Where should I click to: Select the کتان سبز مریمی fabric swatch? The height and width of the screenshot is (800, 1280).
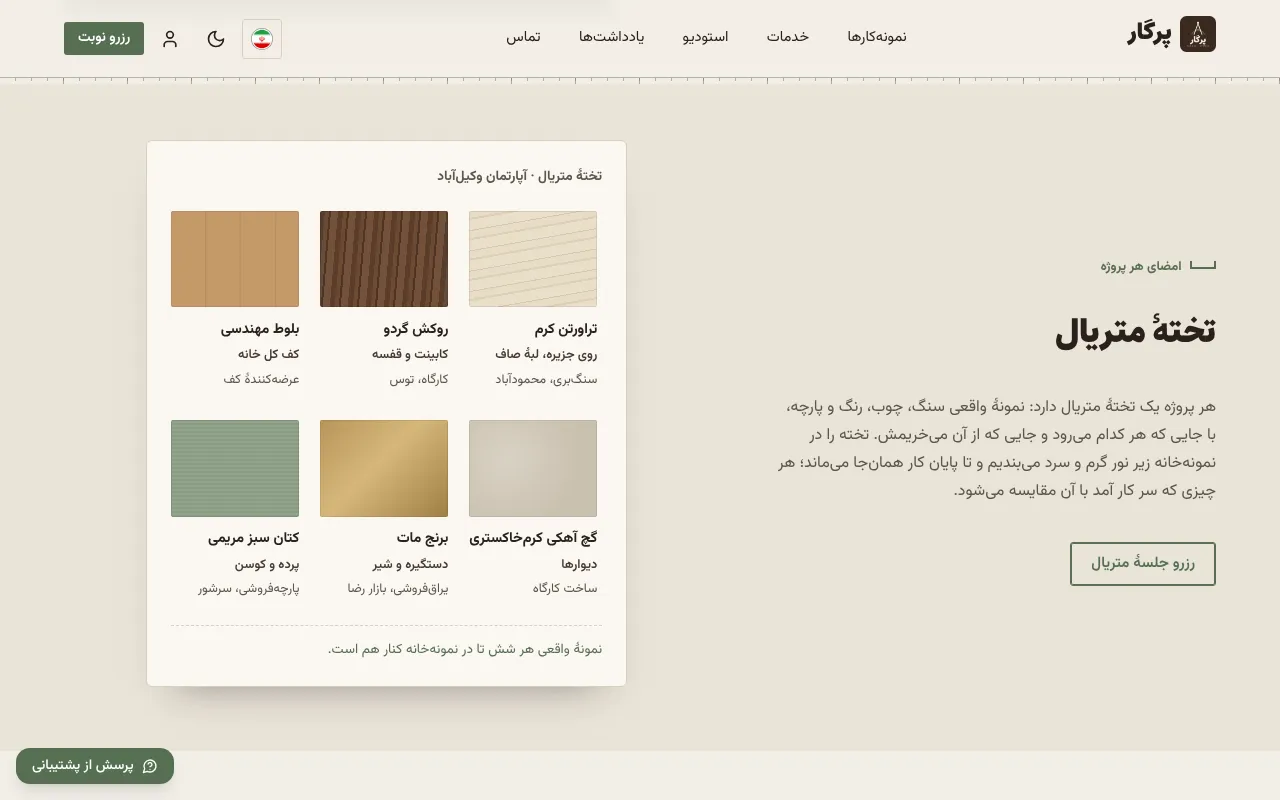pos(235,468)
